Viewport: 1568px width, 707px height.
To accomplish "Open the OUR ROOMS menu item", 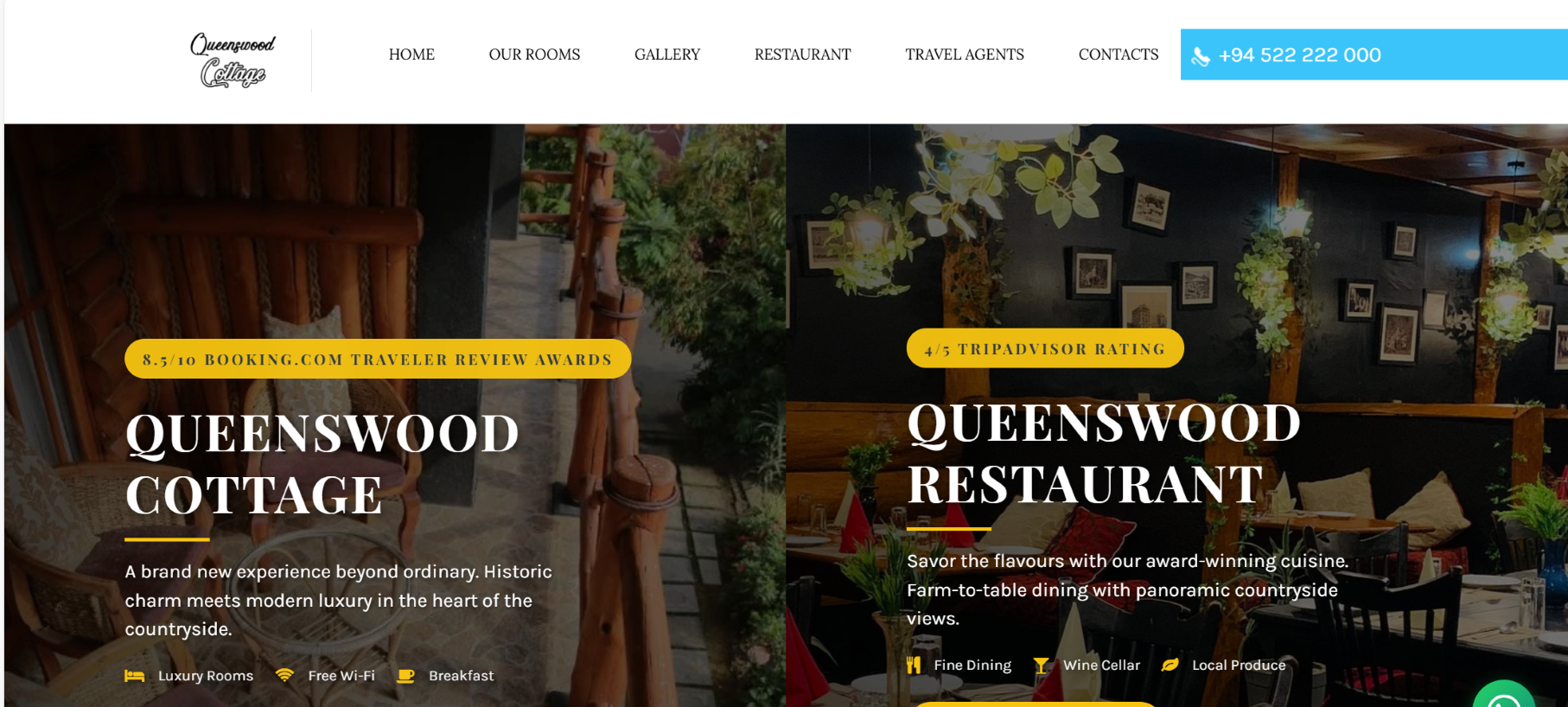I will (x=534, y=54).
